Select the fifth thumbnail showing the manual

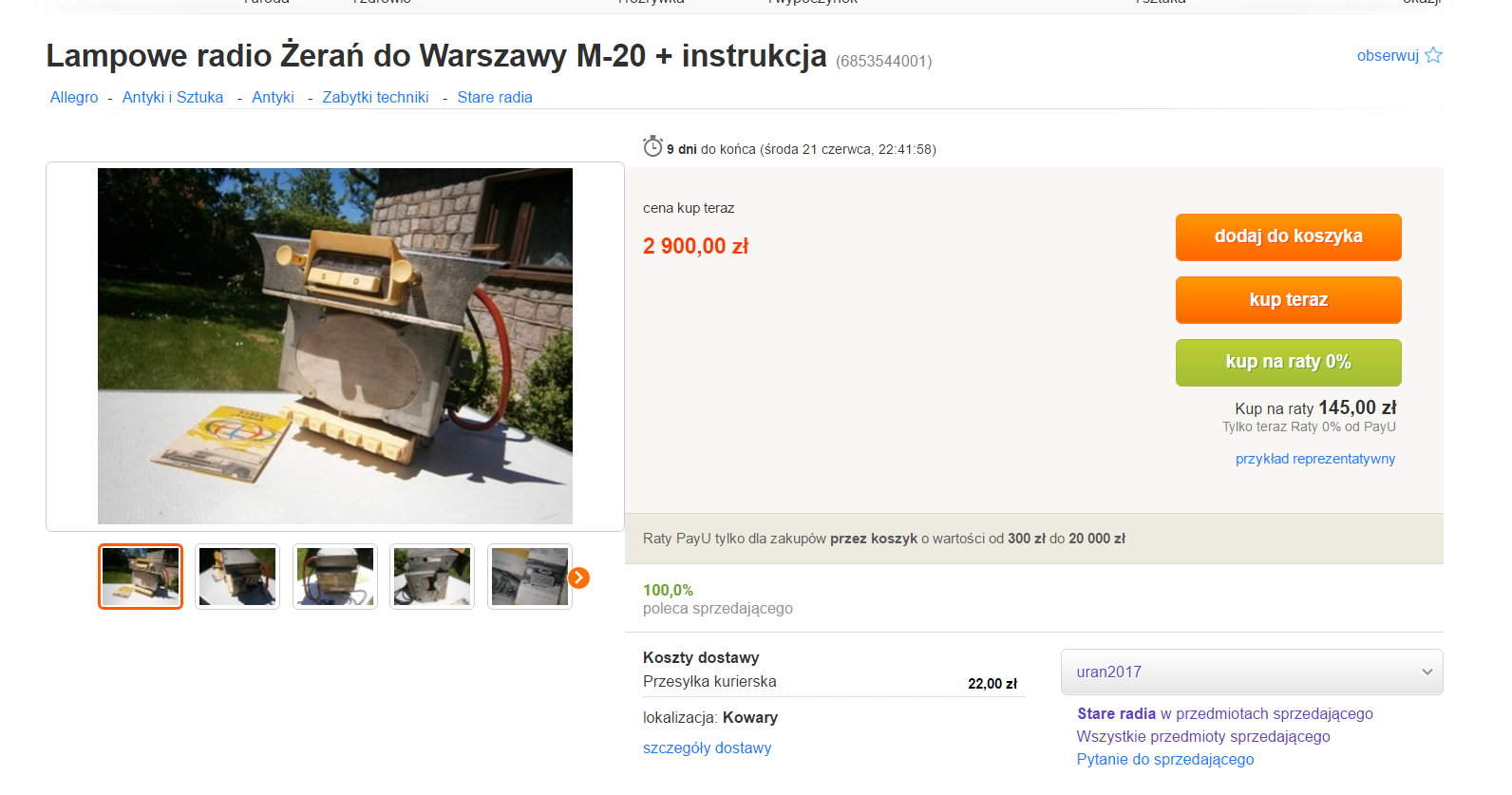click(x=530, y=577)
